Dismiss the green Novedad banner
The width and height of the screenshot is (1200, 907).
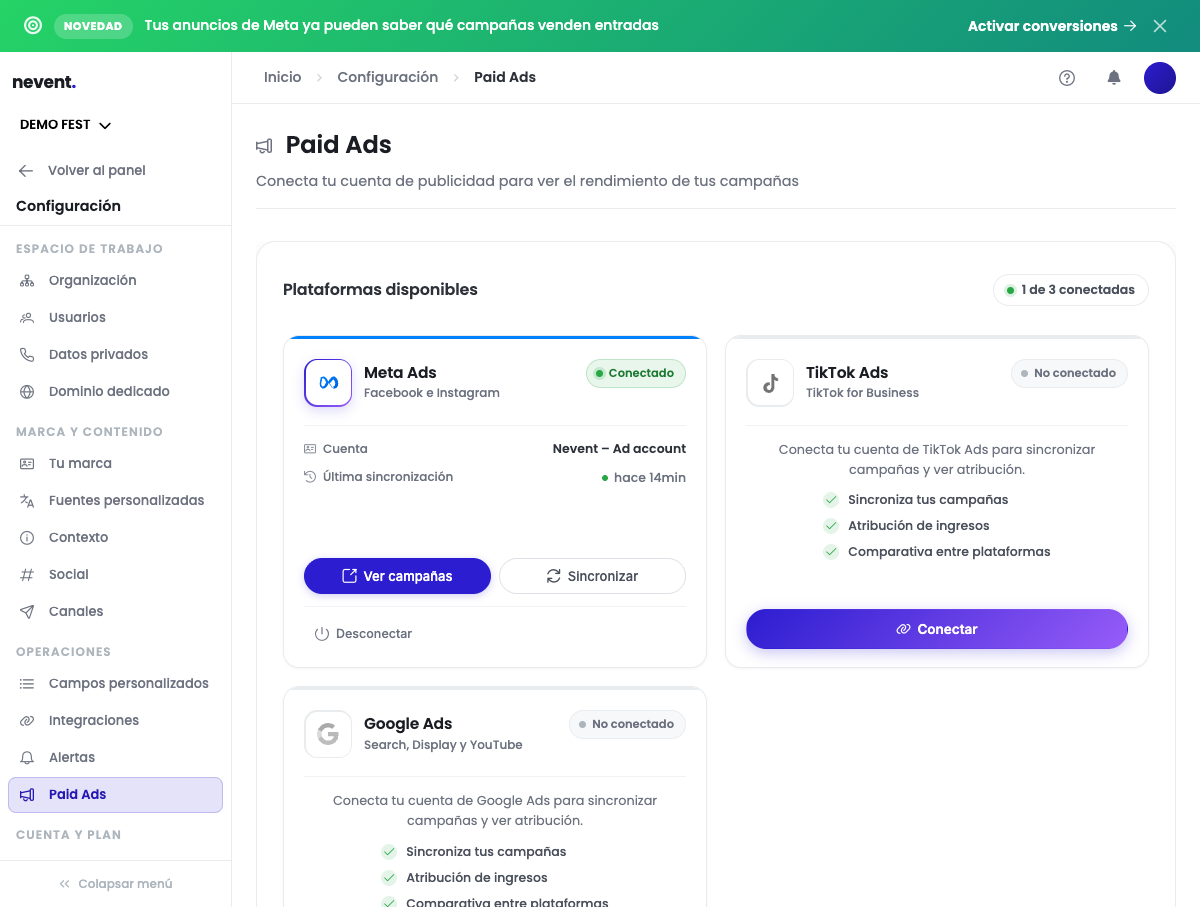(1160, 26)
